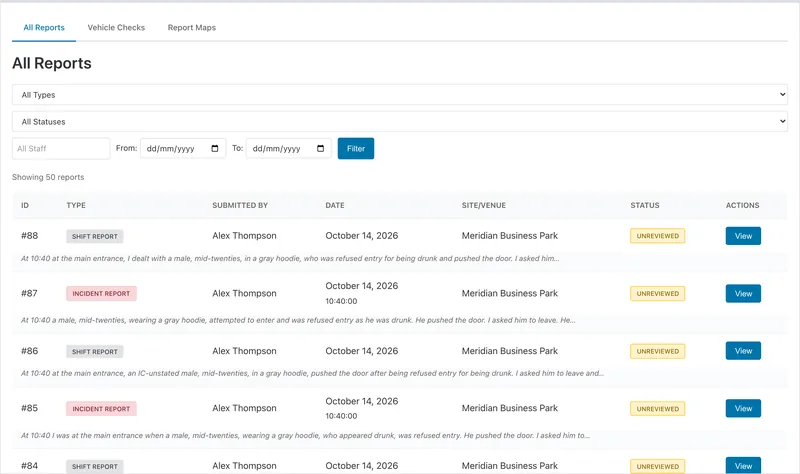This screenshot has height=474, width=800.
Task: Click the STATUS column header
Action: point(645,205)
